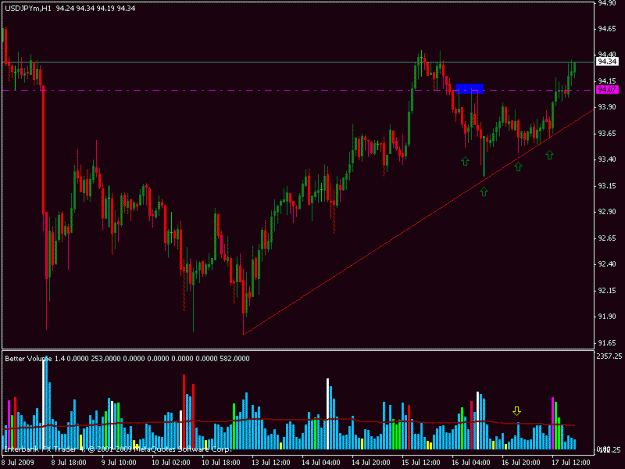
Task: Click the 93.90 price scale label
Action: pos(607,107)
